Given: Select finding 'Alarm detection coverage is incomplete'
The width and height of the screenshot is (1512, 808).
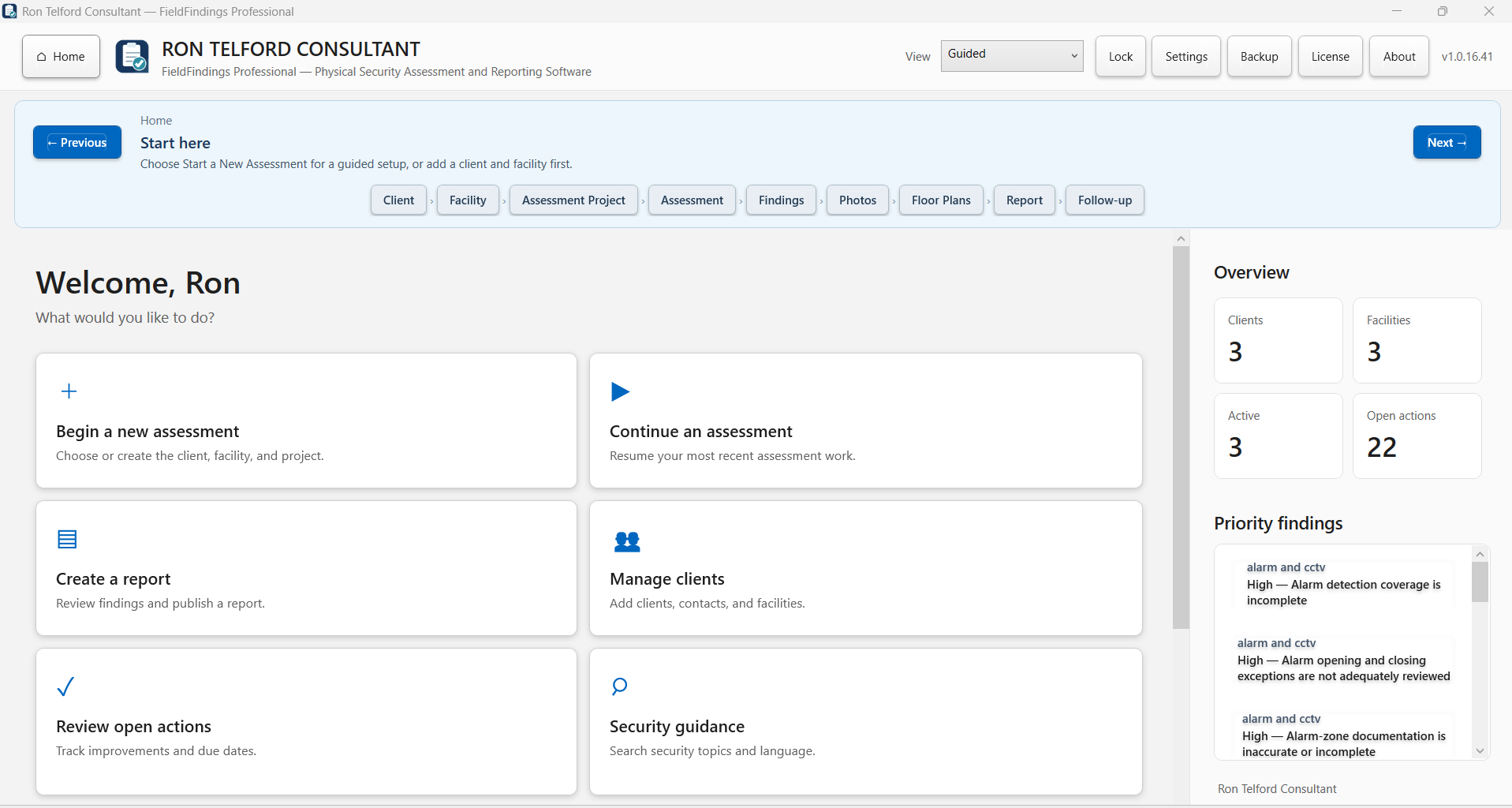Looking at the screenshot, I should [x=1344, y=584].
